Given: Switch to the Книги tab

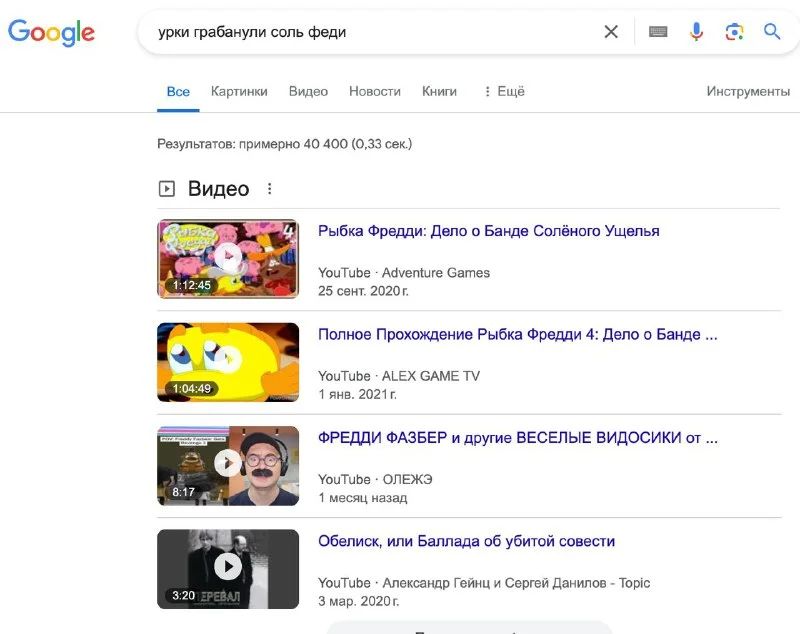Looking at the screenshot, I should (x=439, y=91).
